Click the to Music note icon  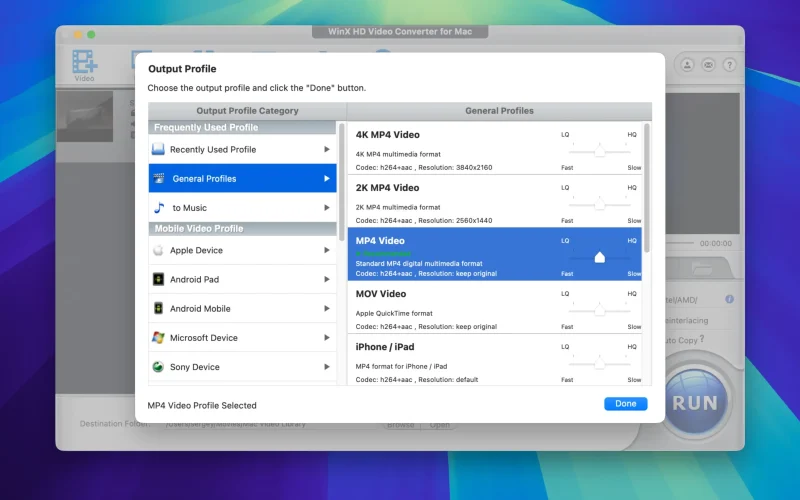159,208
